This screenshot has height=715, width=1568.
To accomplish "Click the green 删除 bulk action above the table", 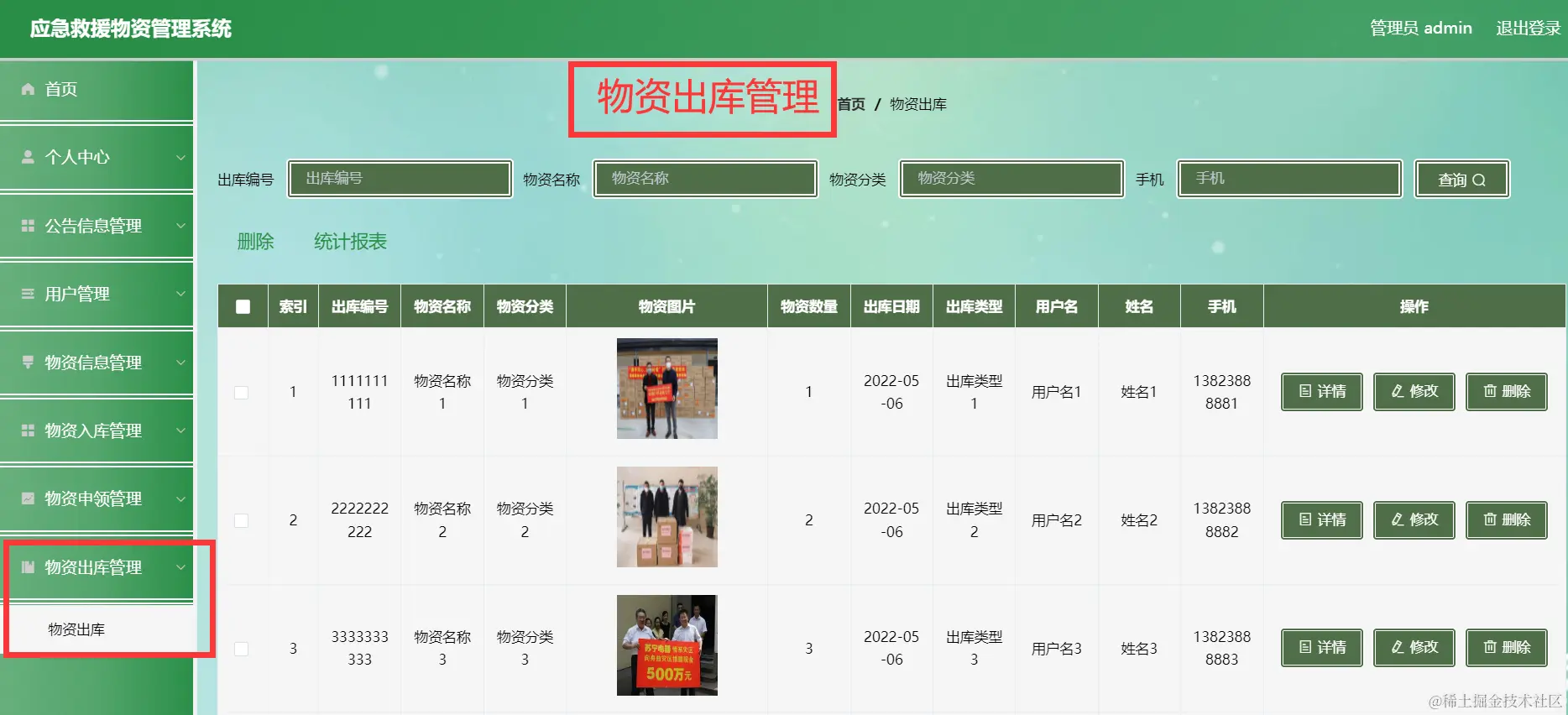I will click(256, 242).
